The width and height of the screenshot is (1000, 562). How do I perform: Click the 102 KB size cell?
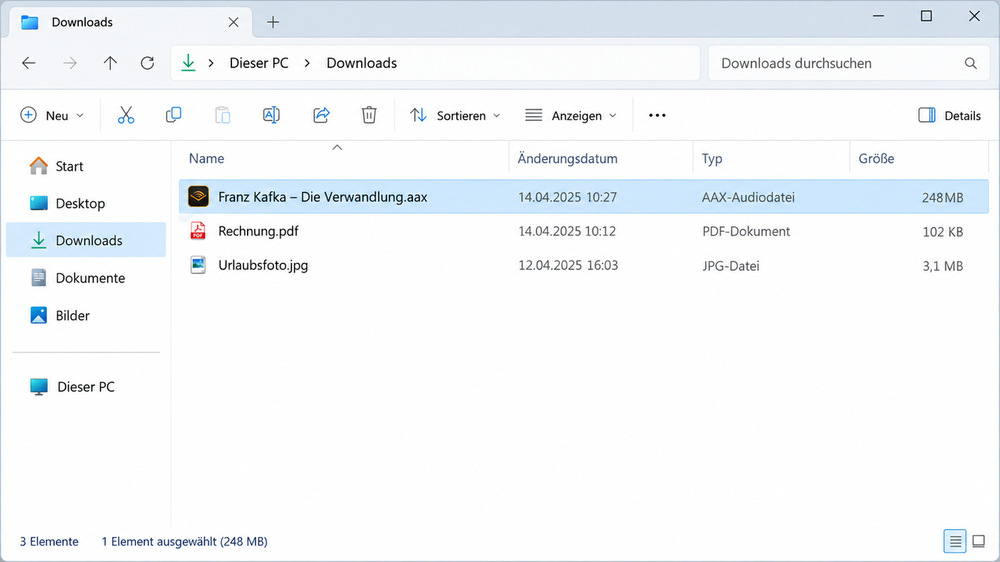point(943,232)
